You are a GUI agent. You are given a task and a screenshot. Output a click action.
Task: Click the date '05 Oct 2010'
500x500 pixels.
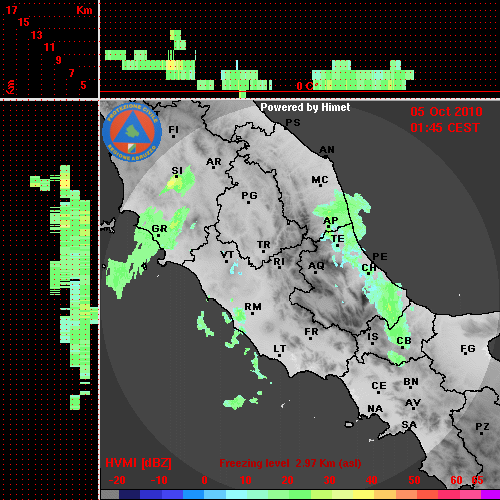[446, 112]
